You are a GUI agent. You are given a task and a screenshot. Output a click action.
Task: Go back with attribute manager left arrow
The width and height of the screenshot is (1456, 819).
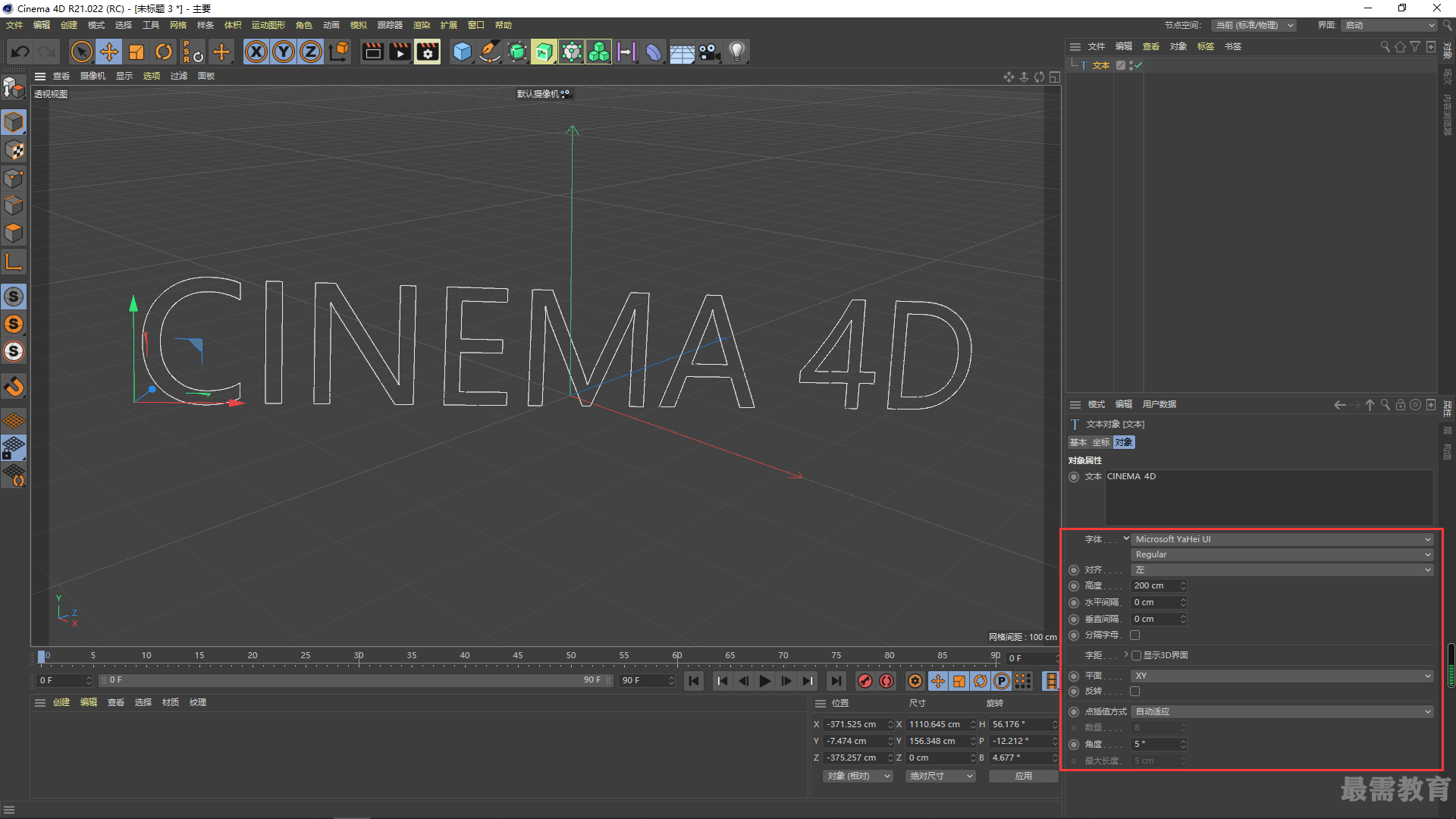[x=1340, y=405]
